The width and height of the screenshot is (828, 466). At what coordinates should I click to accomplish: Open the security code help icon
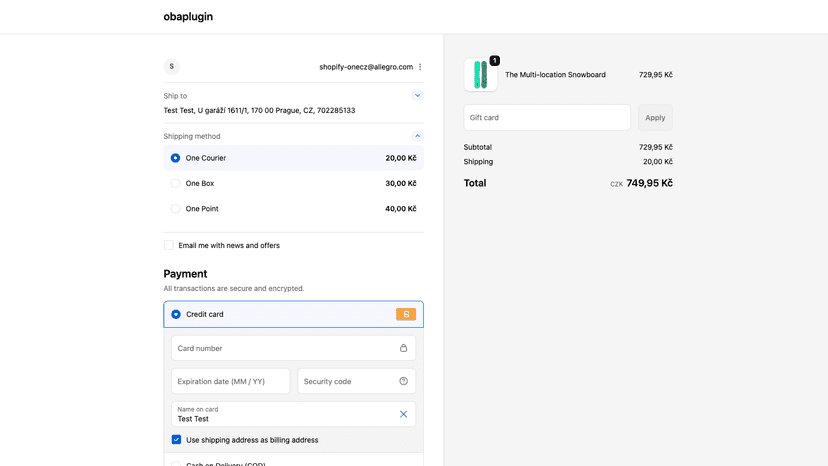[403, 381]
